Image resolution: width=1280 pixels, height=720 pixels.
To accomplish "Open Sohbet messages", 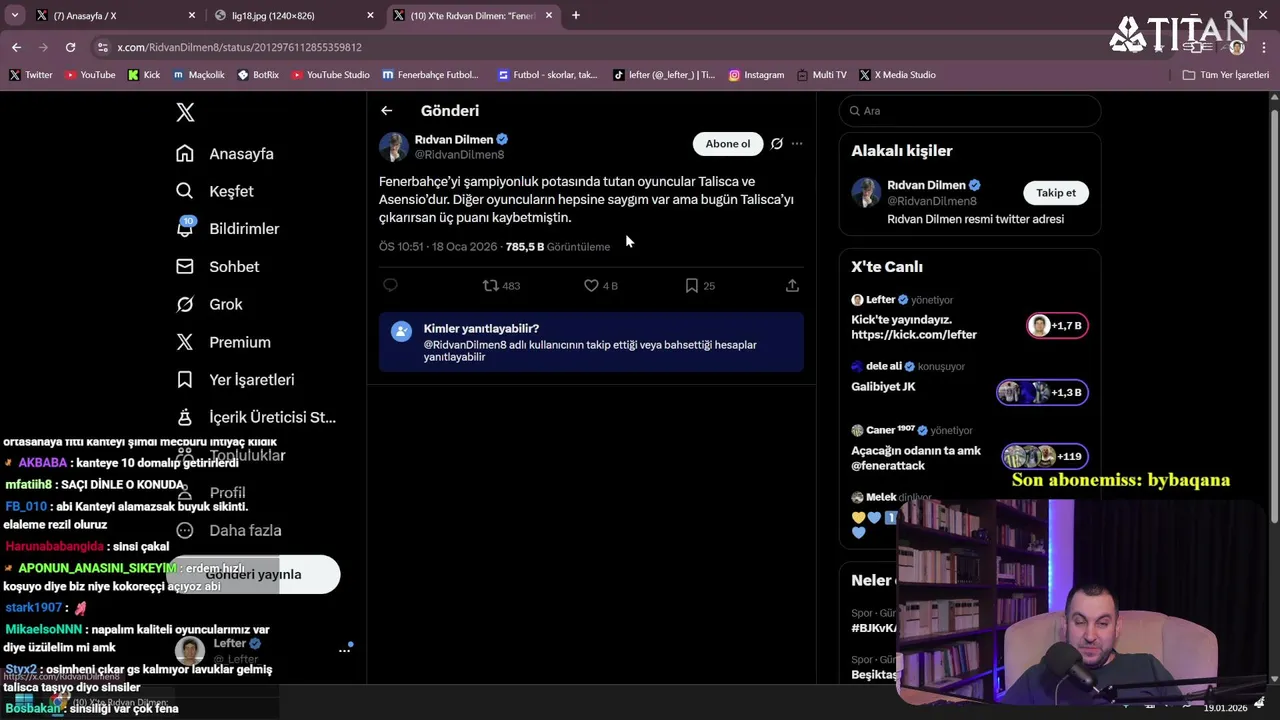I will point(217,267).
